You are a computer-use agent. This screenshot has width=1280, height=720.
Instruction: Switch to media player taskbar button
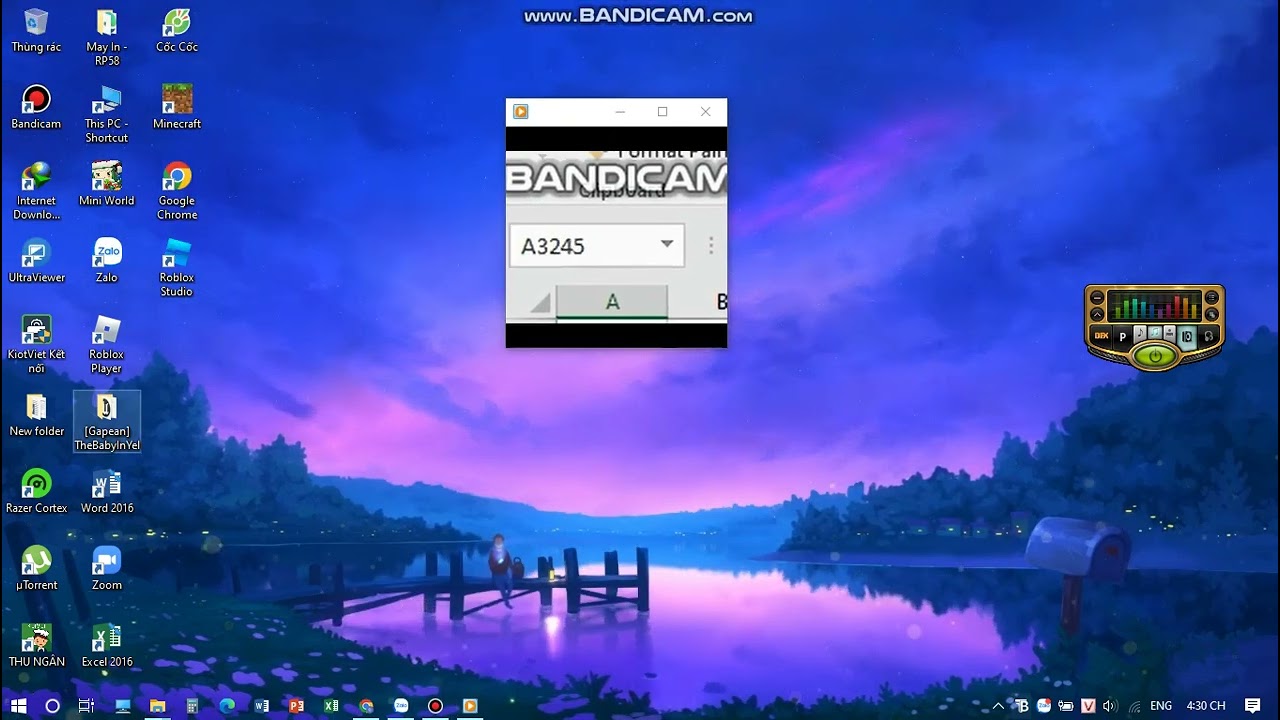(x=470, y=706)
